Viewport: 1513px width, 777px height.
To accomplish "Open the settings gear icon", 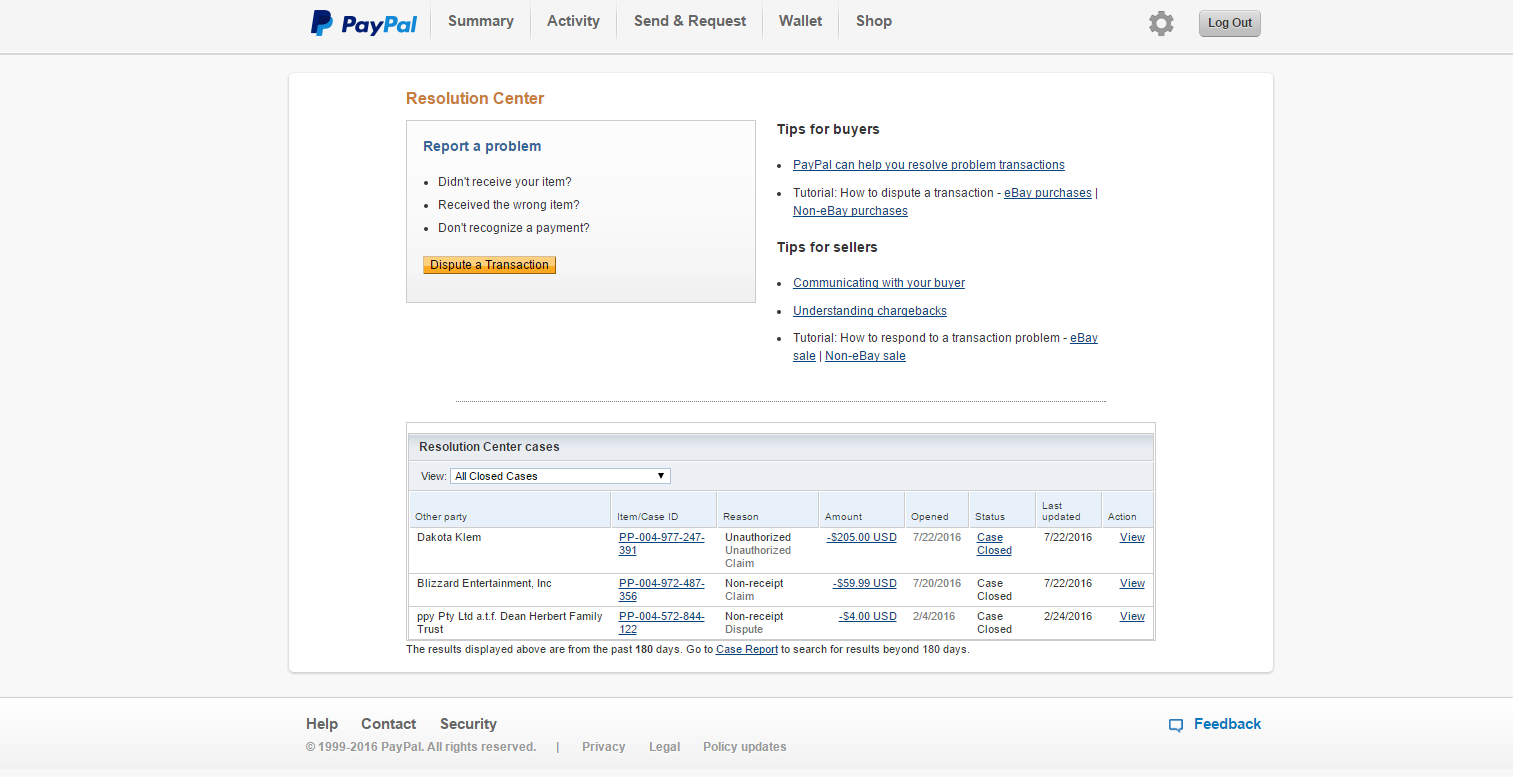I will [x=1161, y=23].
